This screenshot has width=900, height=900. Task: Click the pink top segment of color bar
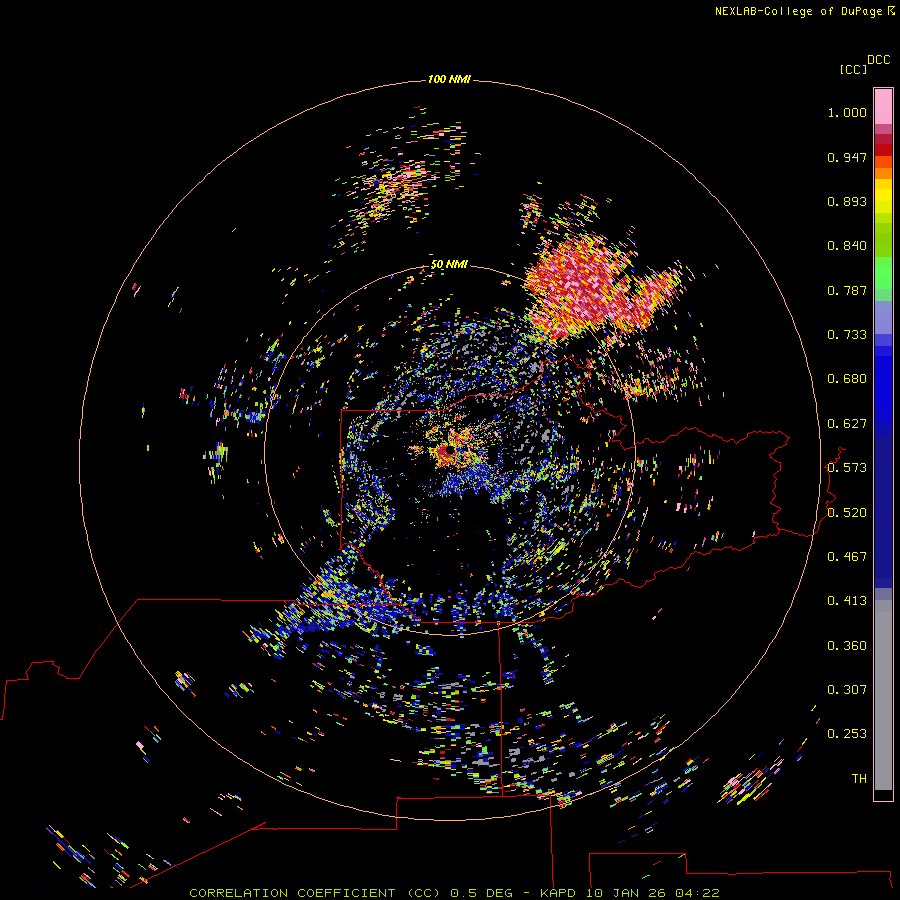point(883,107)
